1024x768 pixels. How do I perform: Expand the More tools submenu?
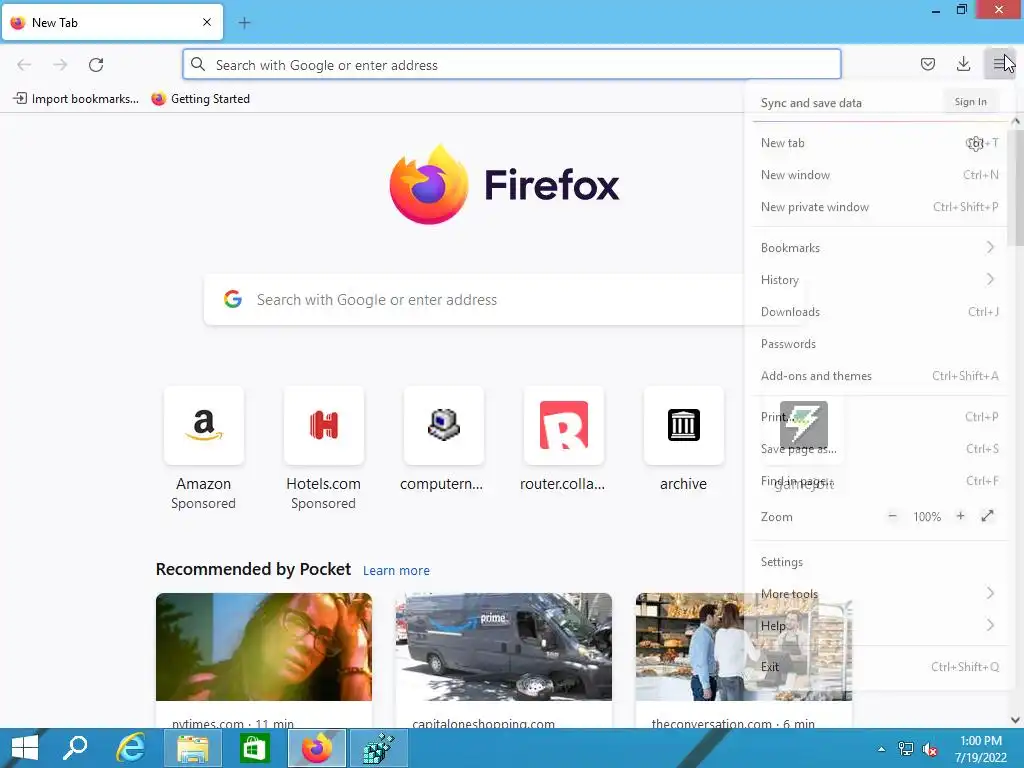pyautogui.click(x=878, y=594)
